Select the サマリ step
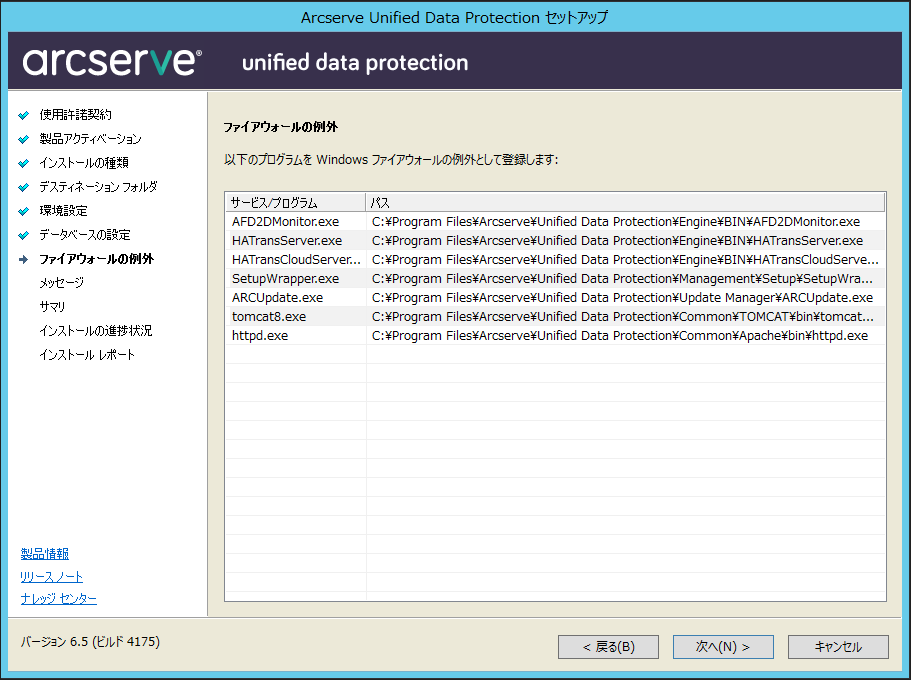This screenshot has height=680, width=911. tap(52, 306)
